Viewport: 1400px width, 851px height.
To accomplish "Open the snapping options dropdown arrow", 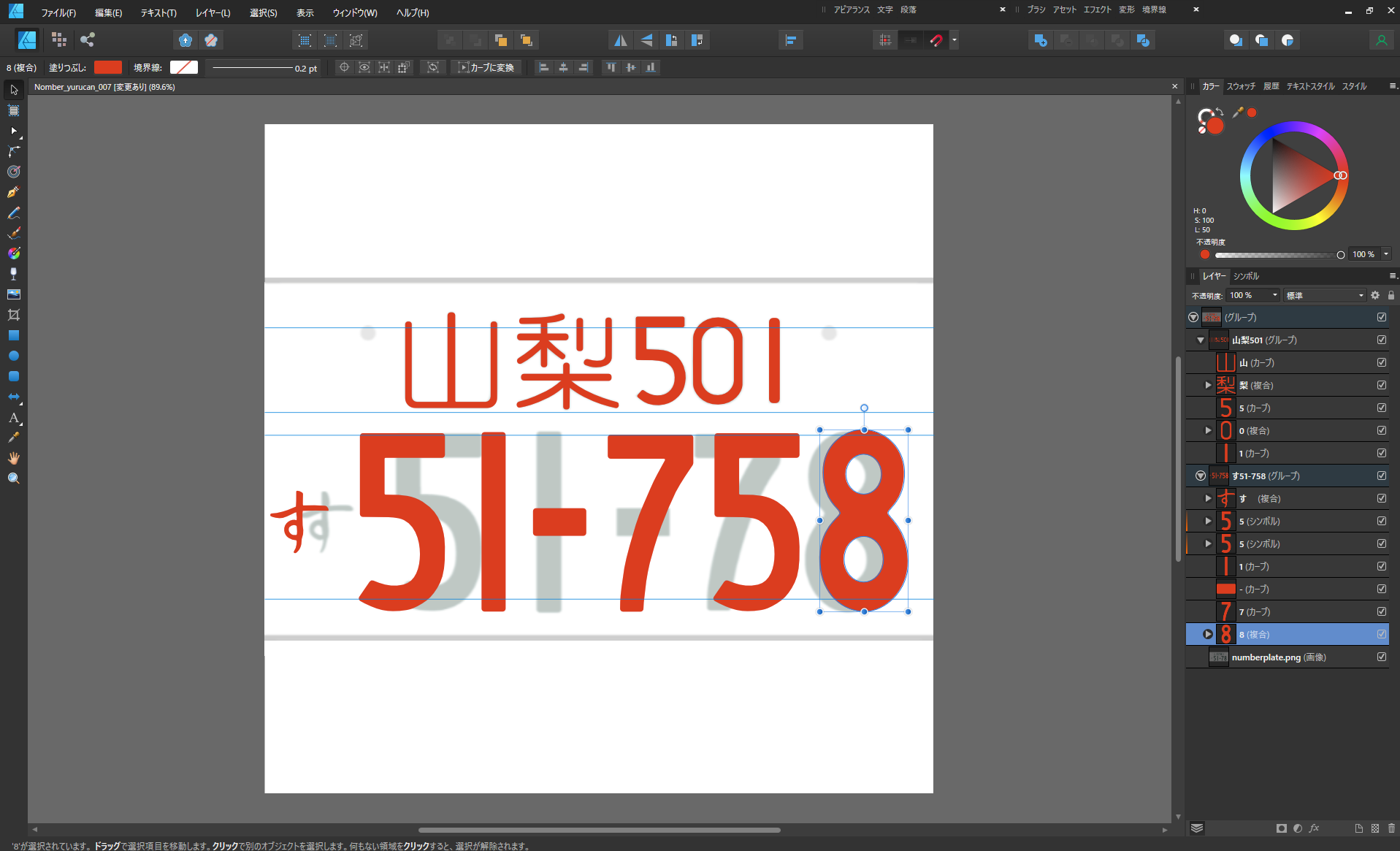I will 954,40.
